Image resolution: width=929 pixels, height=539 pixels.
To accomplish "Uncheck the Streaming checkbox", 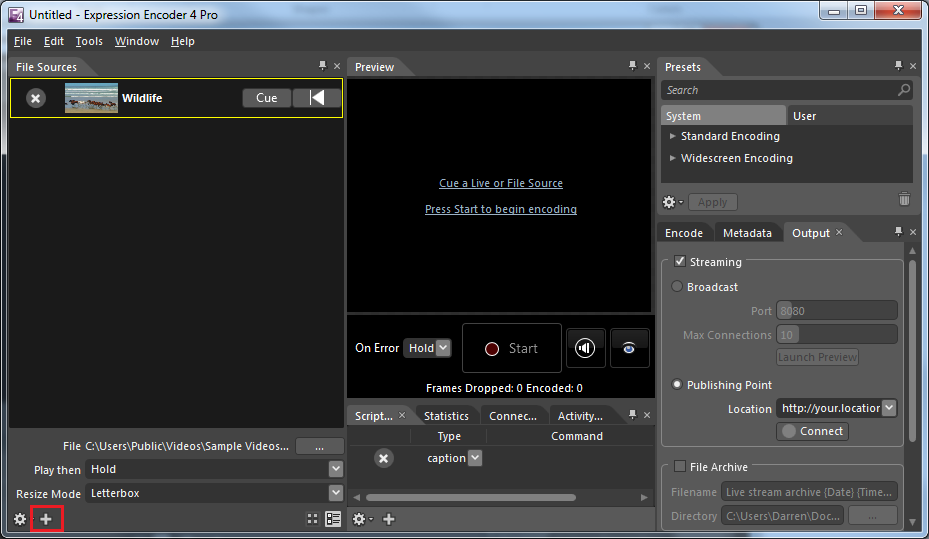I will click(680, 261).
